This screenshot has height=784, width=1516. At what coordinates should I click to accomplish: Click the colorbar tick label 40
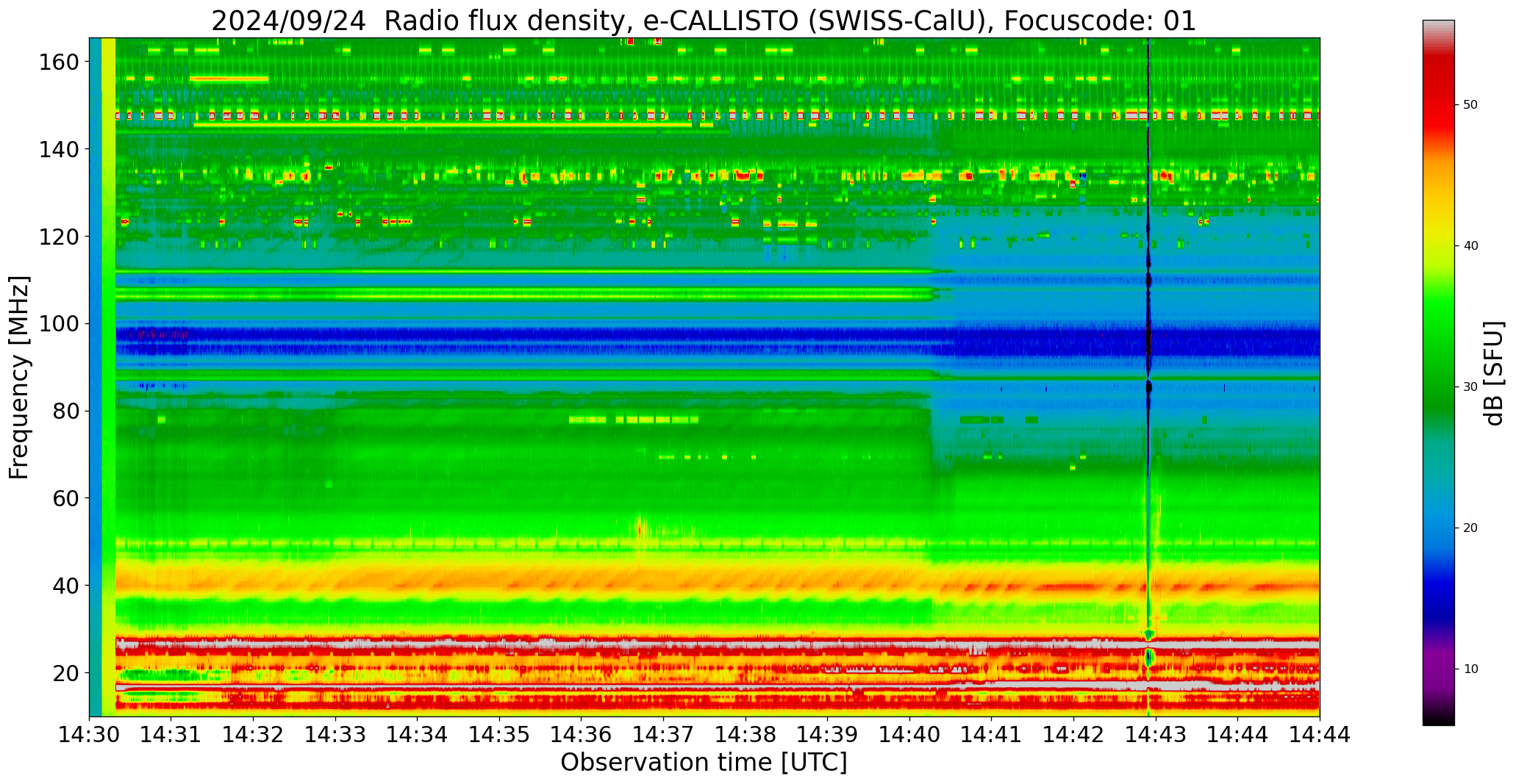click(1470, 245)
